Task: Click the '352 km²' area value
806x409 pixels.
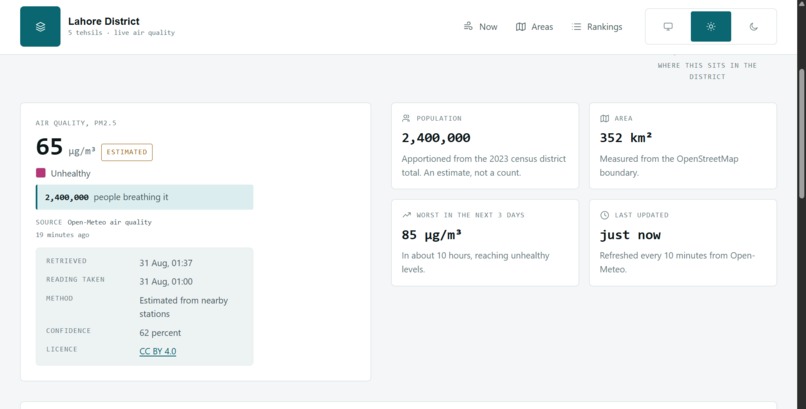Action: click(x=624, y=138)
